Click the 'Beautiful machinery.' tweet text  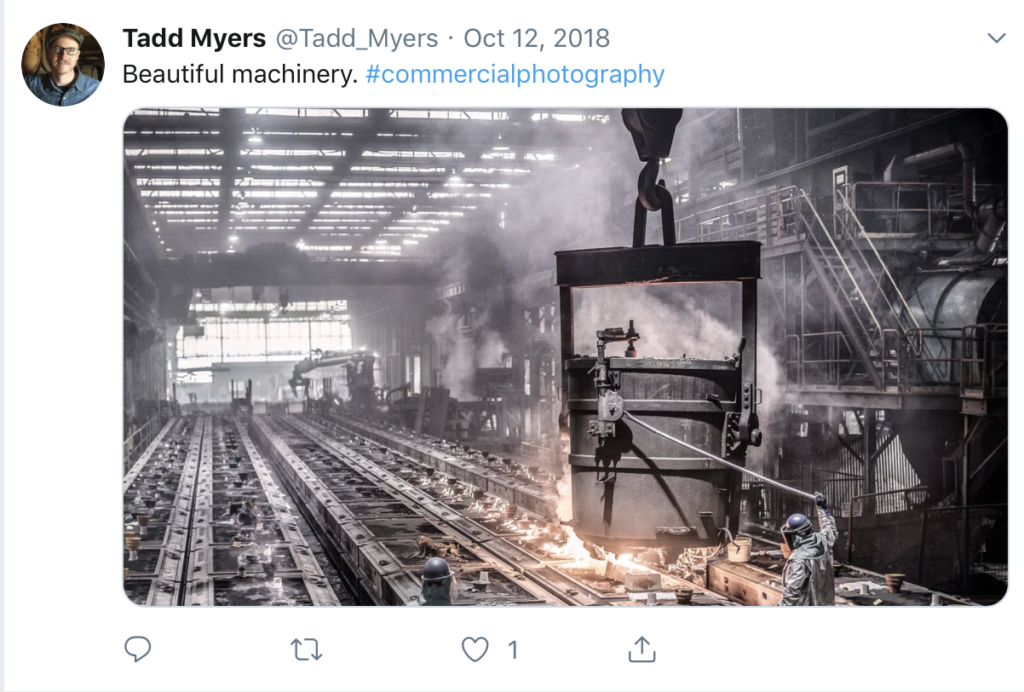[240, 74]
